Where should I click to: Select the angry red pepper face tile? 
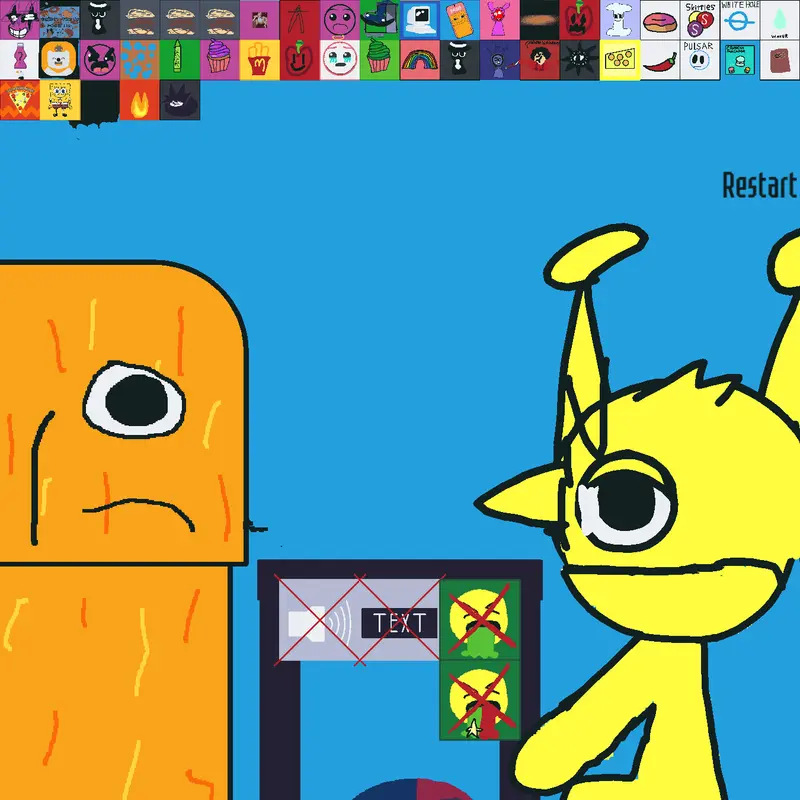click(579, 20)
